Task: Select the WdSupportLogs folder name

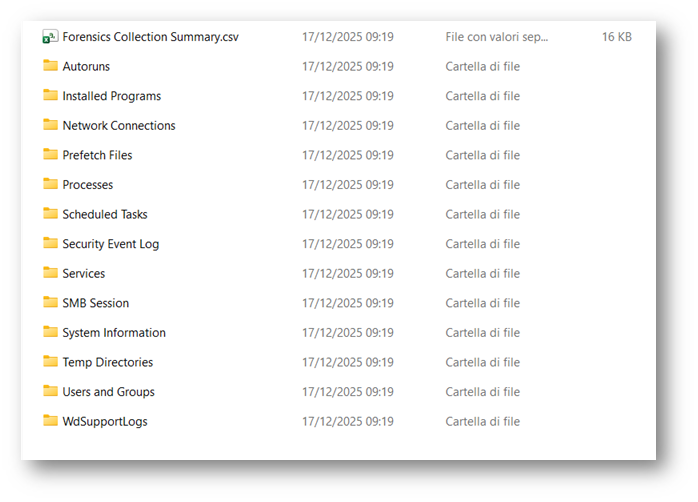Action: point(105,422)
